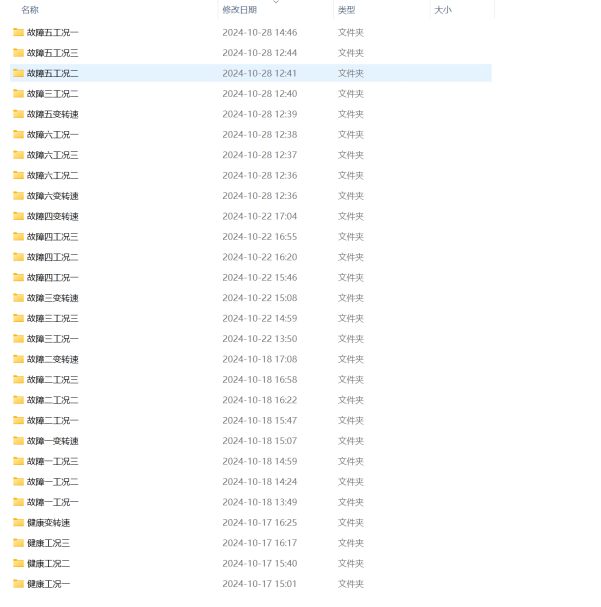Click the 故障五工况一 folder icon
601x607 pixels.
click(18, 32)
